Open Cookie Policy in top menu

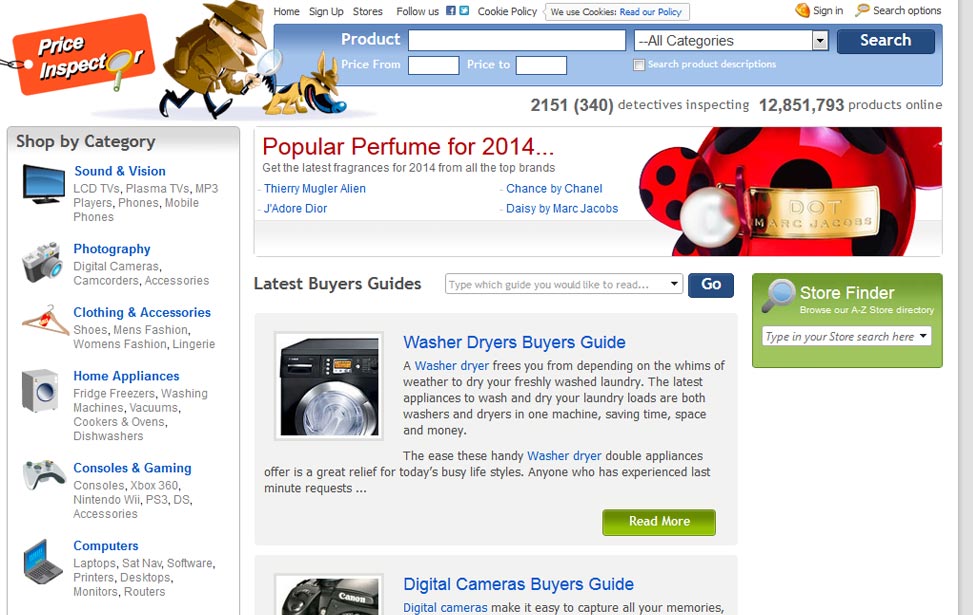point(507,11)
